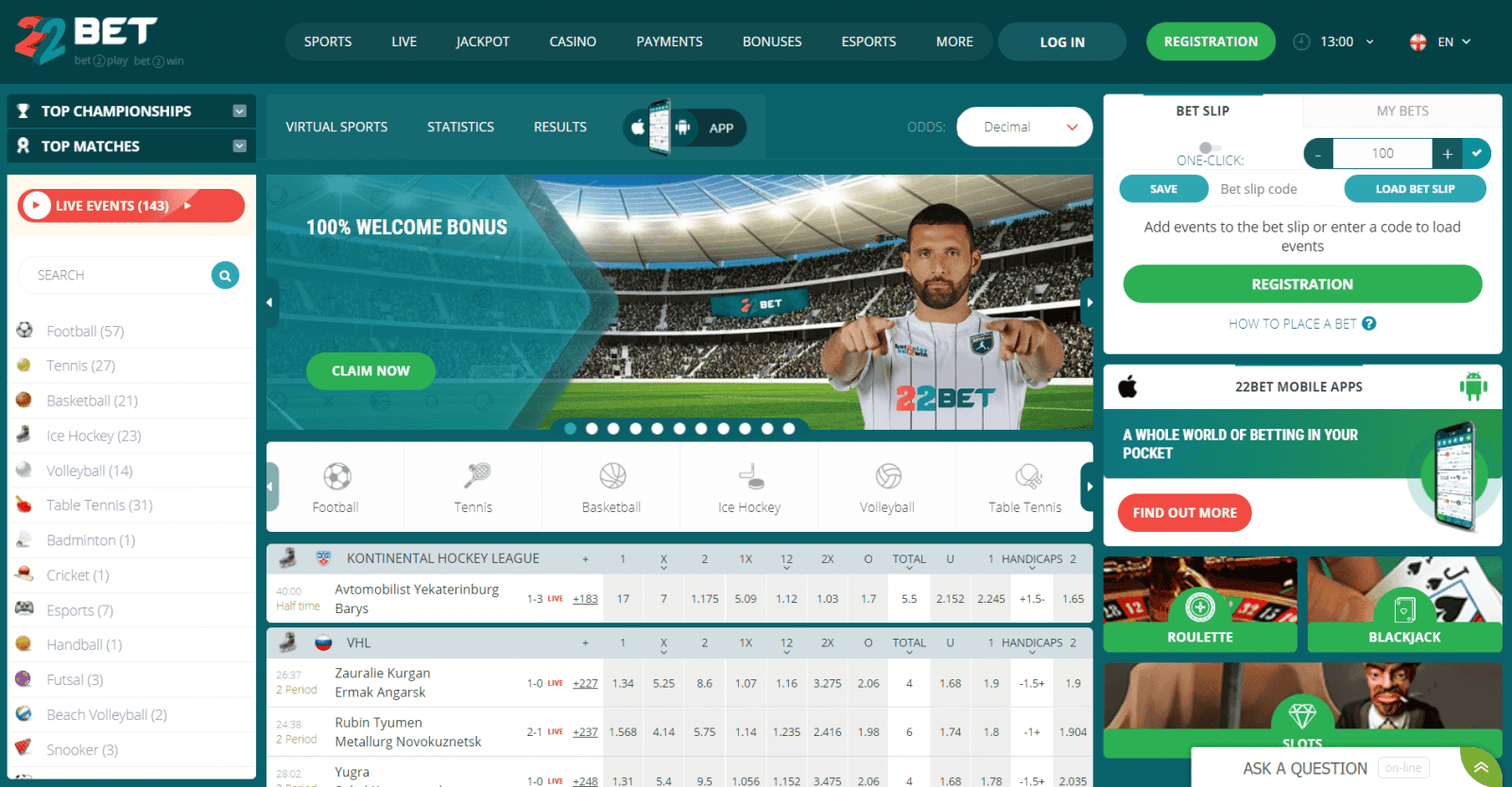Image resolution: width=1512 pixels, height=787 pixels.
Task: Open the Volleyball icon tile in sports carousel
Action: coord(887,488)
